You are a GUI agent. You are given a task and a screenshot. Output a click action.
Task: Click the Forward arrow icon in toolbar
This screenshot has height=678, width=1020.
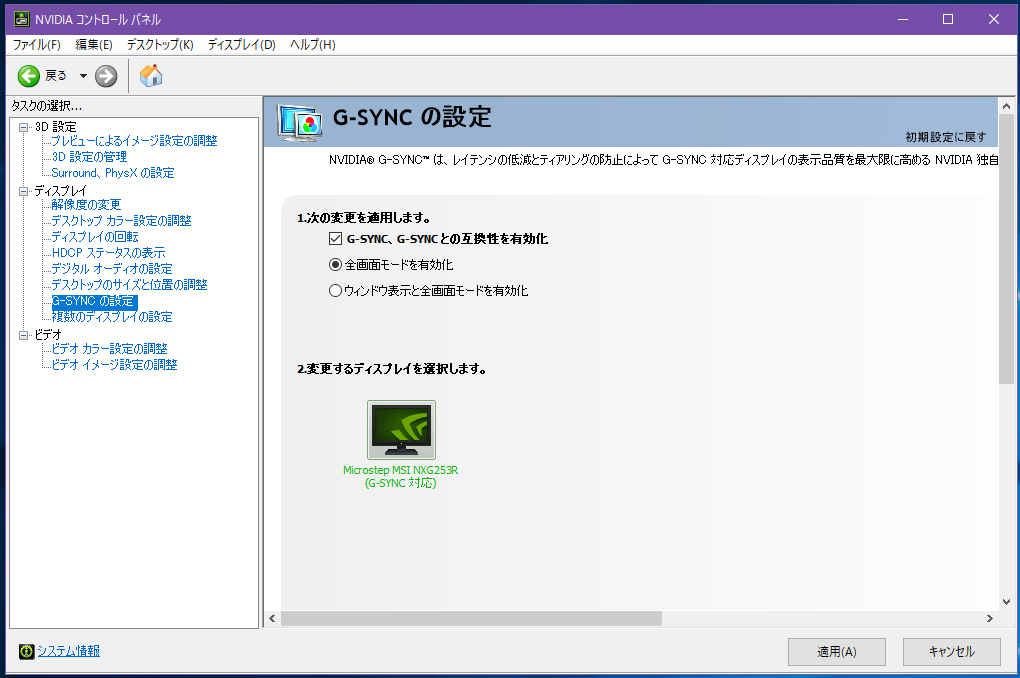click(106, 76)
